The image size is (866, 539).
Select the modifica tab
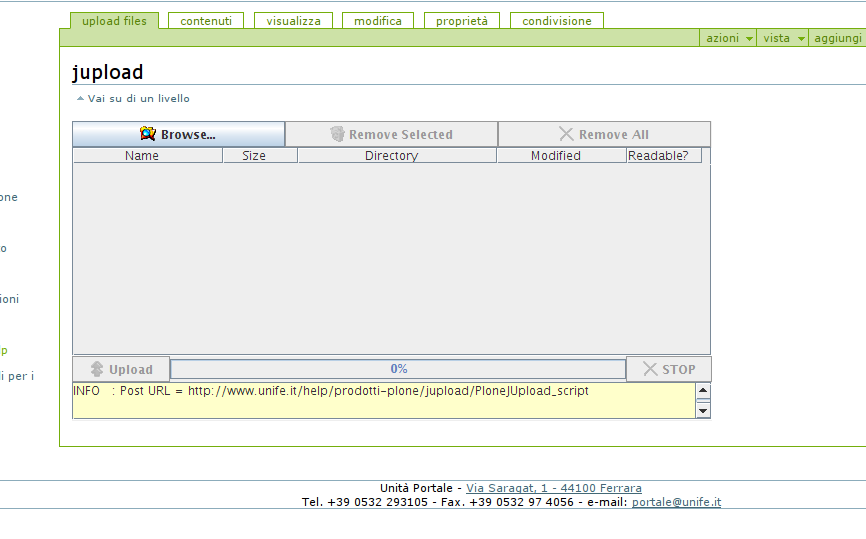(x=378, y=21)
